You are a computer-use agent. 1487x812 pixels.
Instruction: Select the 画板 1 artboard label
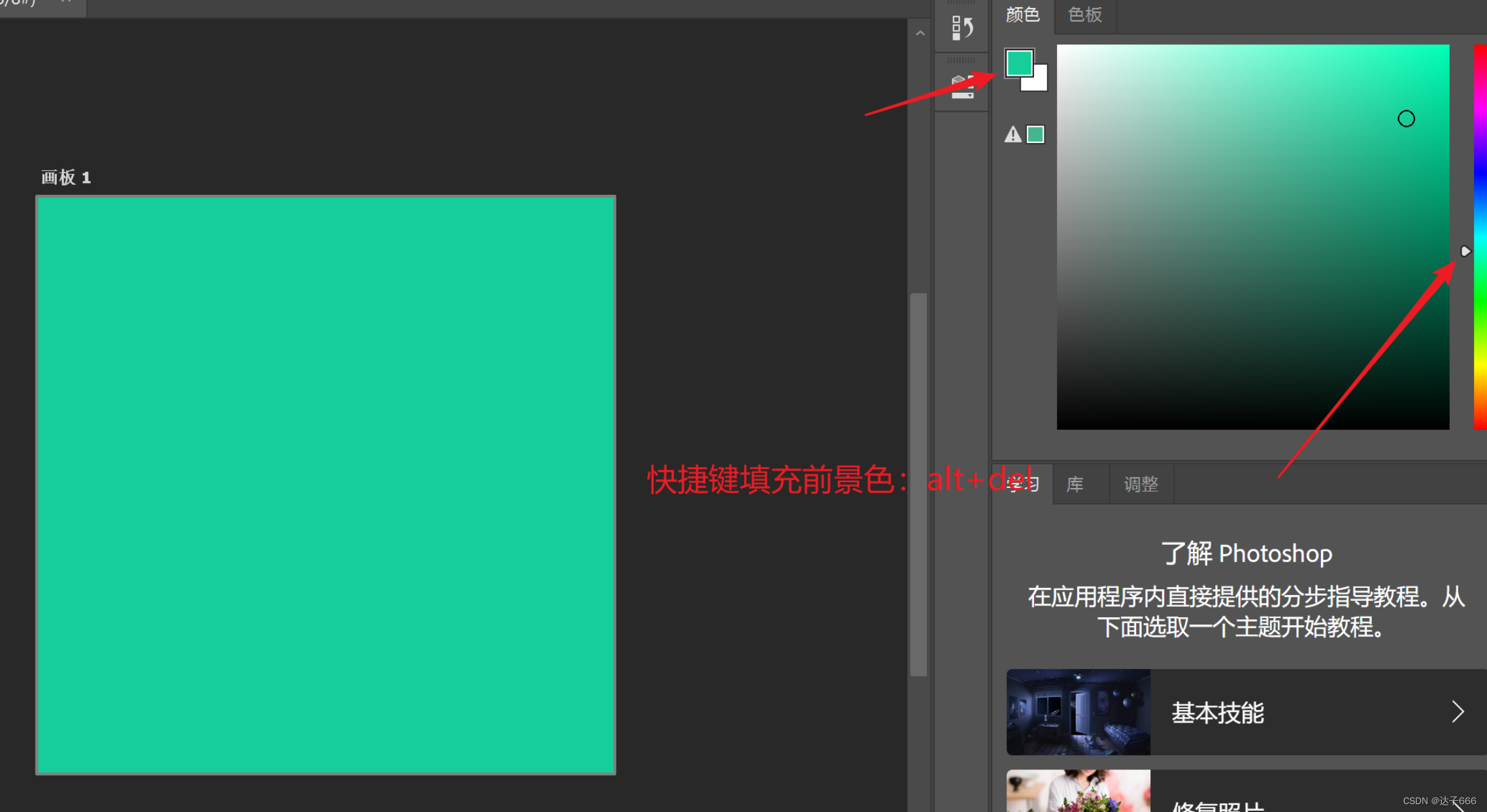[x=66, y=177]
